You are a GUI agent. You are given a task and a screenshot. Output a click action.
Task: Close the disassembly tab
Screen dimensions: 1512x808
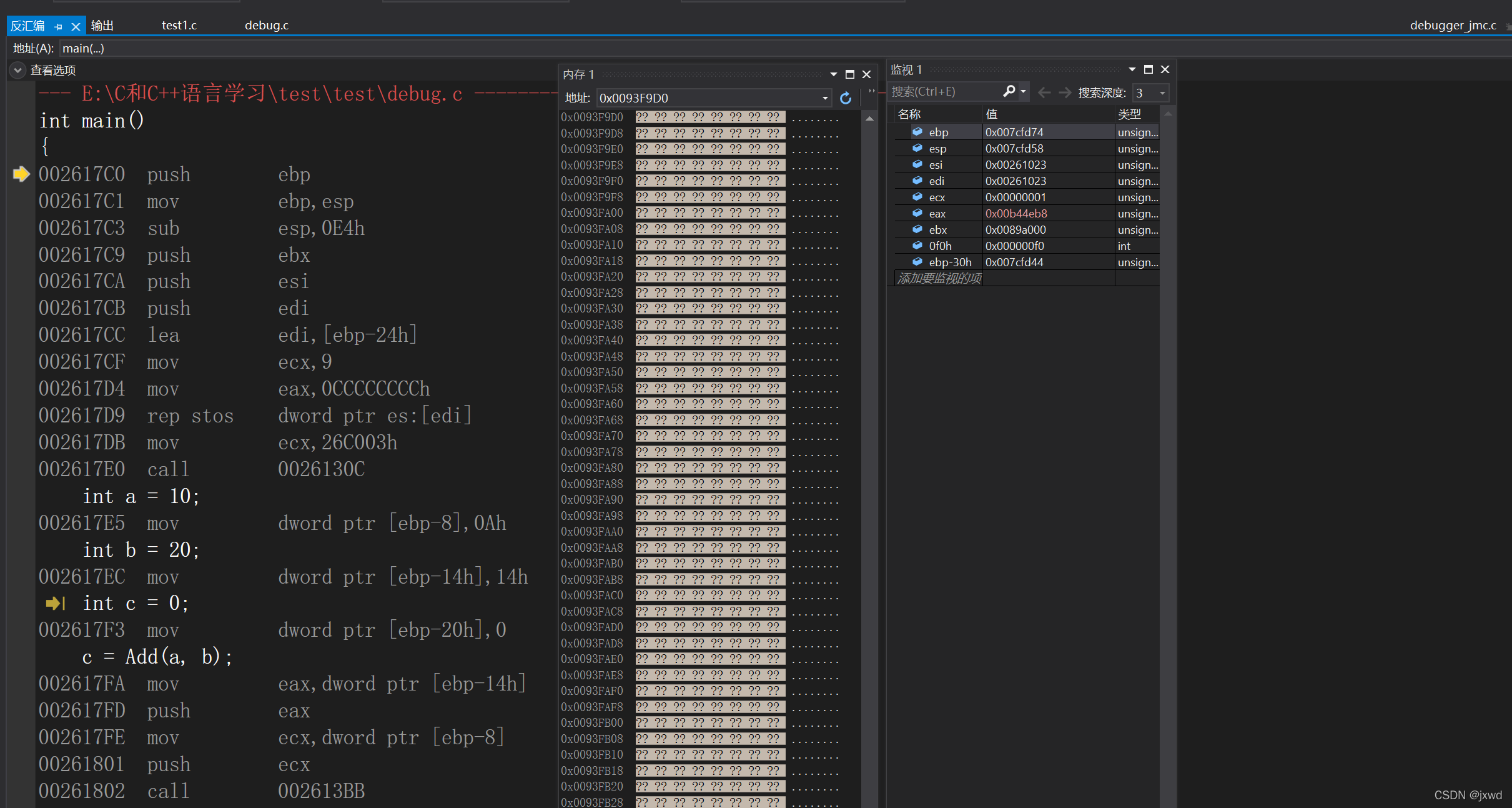click(x=76, y=26)
